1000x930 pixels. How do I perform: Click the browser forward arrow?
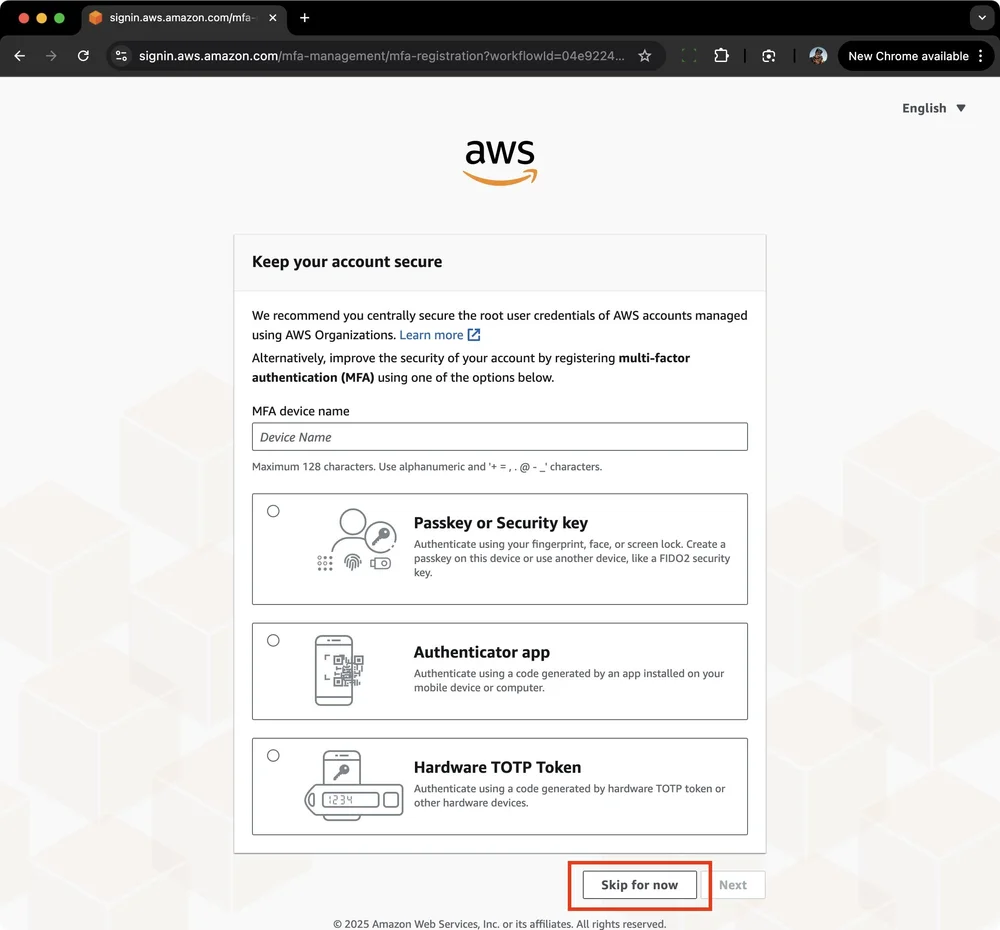tap(51, 56)
